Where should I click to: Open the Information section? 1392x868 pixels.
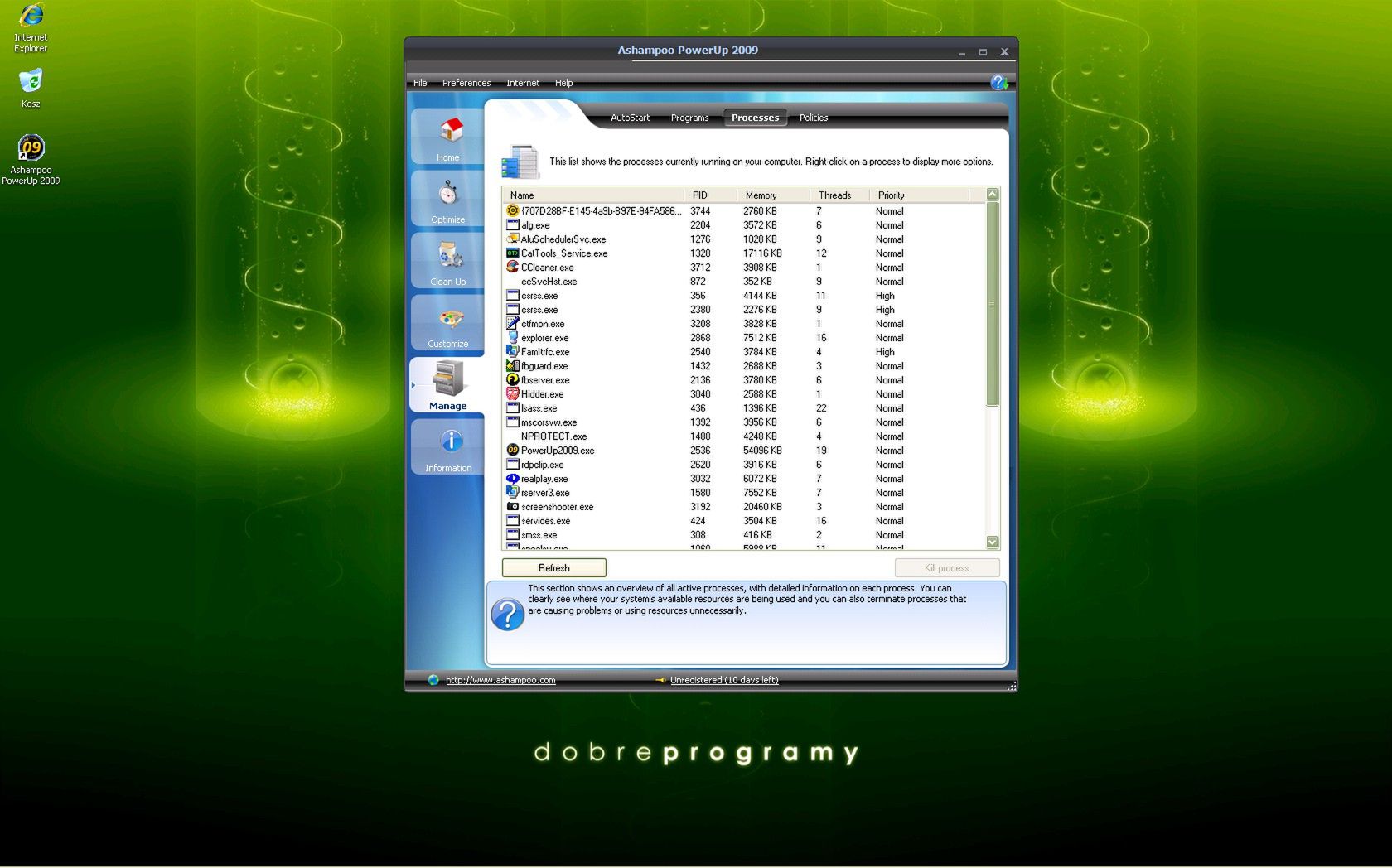click(x=447, y=446)
